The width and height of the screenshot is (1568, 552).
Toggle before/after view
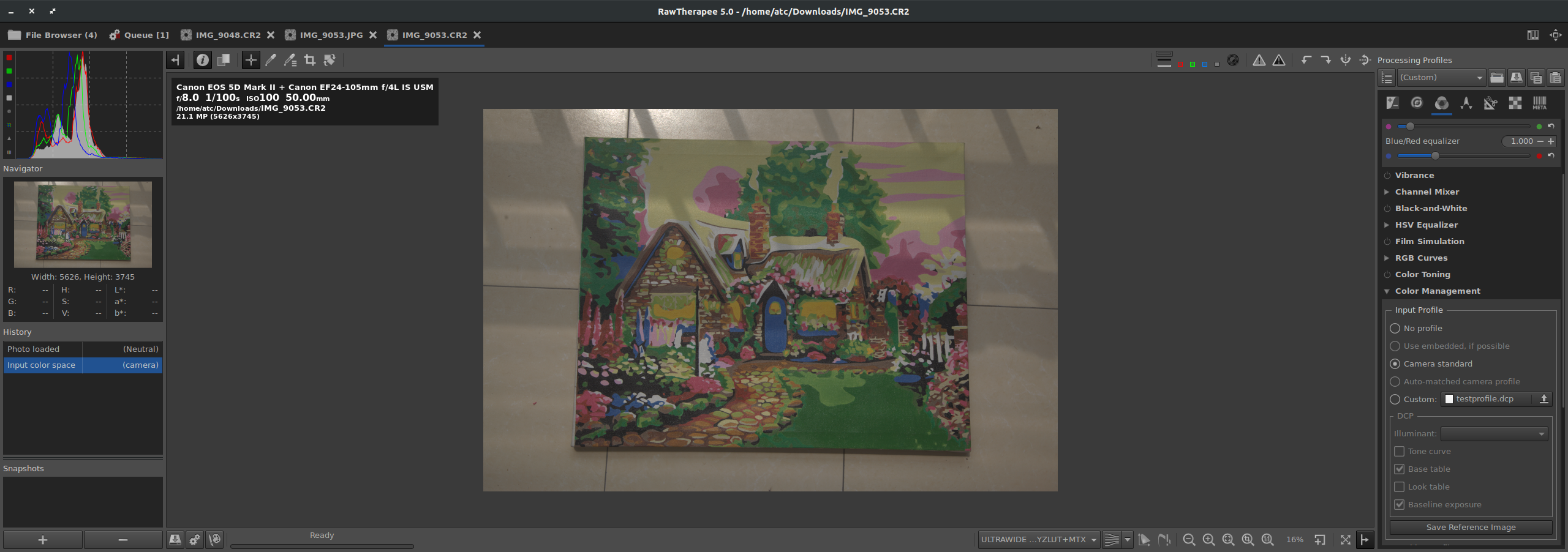click(224, 60)
